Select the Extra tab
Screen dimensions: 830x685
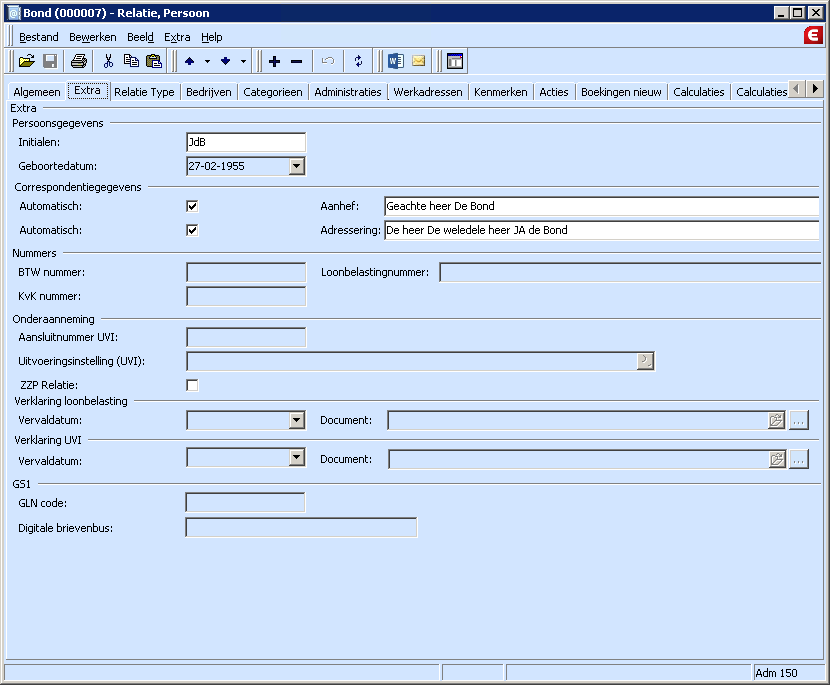(87, 91)
